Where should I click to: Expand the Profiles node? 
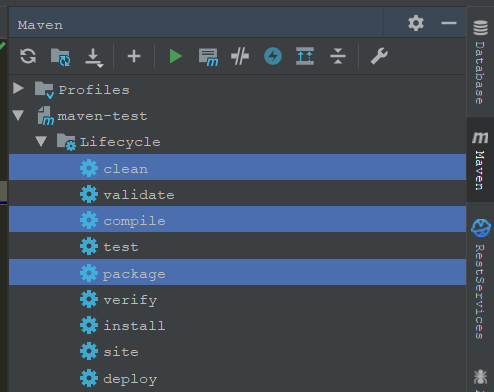(x=18, y=88)
